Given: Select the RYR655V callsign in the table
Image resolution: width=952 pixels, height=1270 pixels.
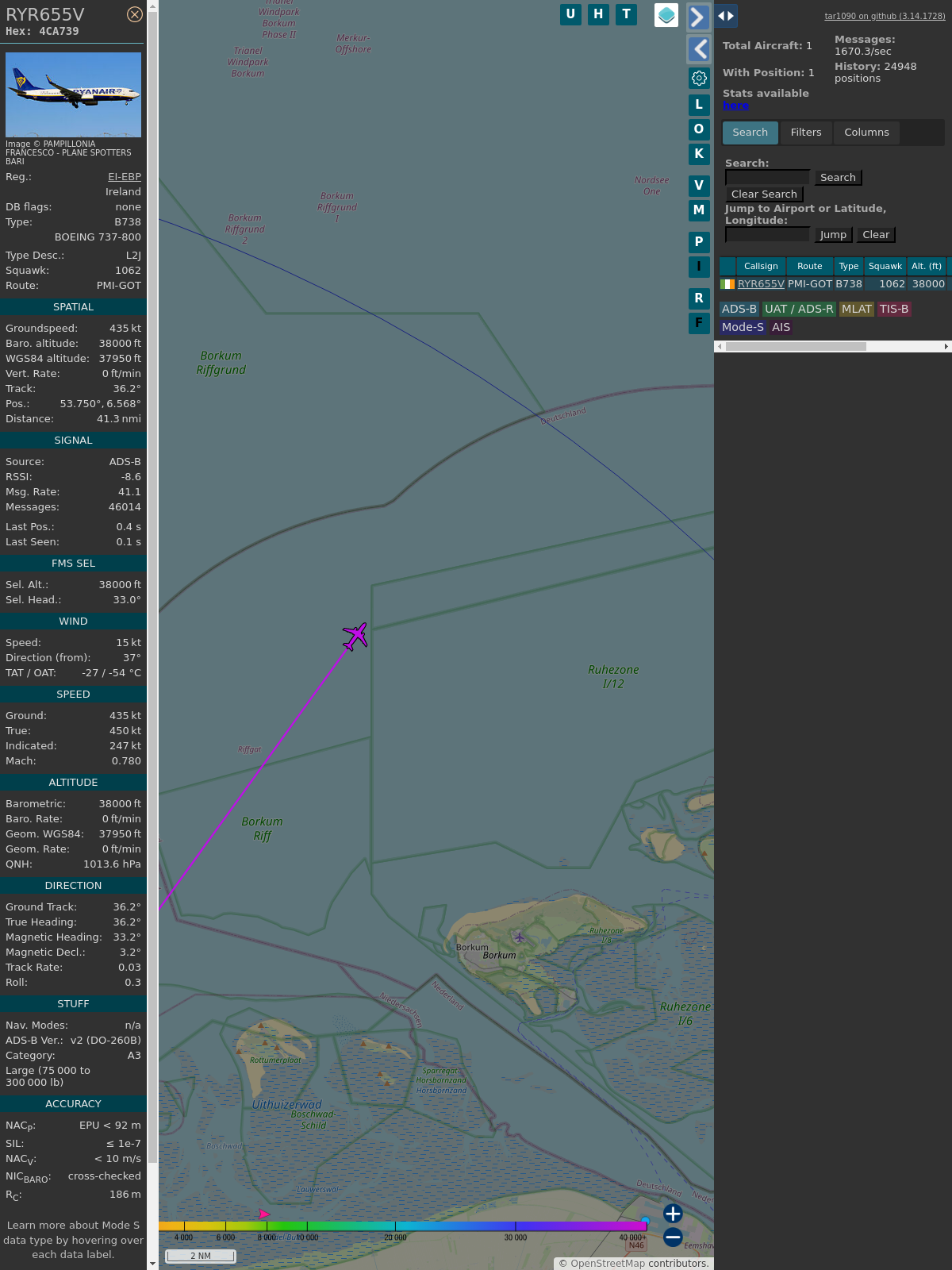Looking at the screenshot, I should click(x=761, y=284).
